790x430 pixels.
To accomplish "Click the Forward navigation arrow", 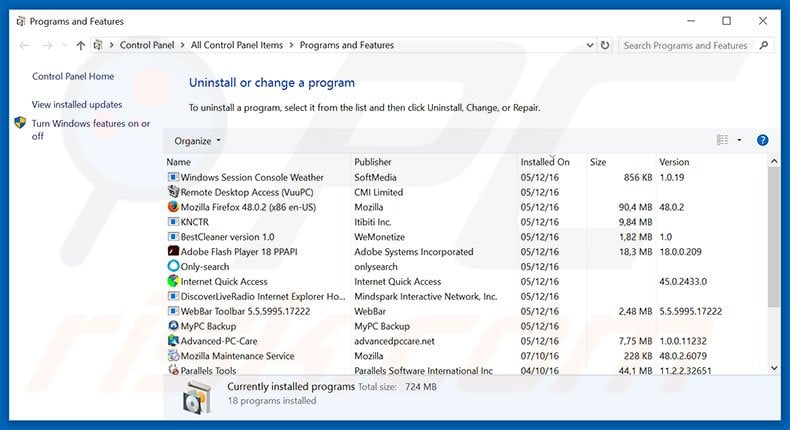I will pyautogui.click(x=47, y=45).
